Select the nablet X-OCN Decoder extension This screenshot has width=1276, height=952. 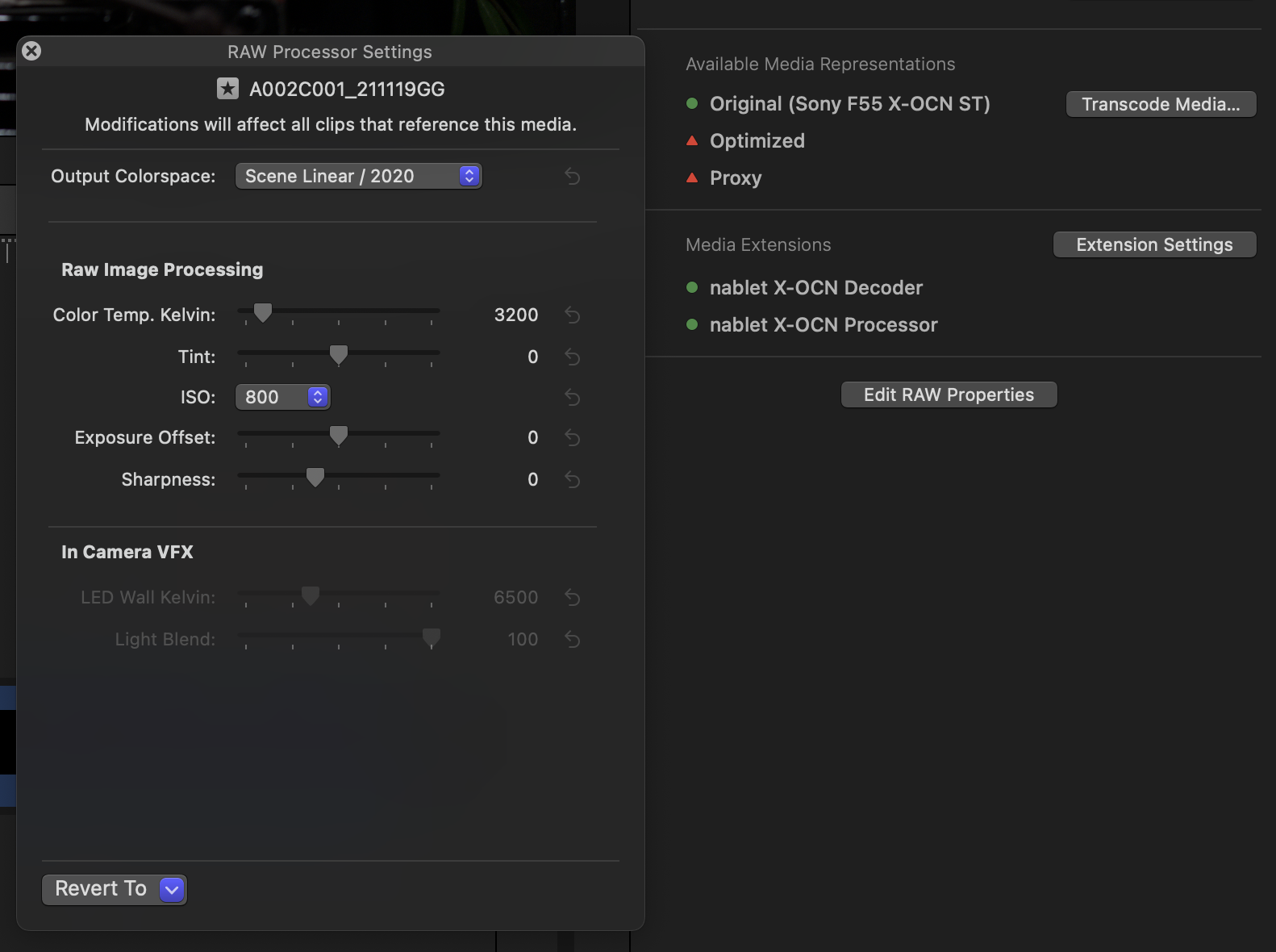point(815,288)
